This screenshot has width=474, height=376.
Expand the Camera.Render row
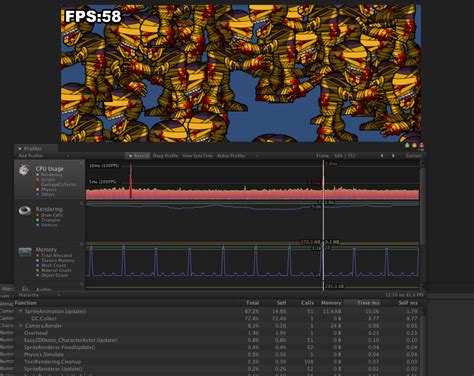tap(21, 326)
